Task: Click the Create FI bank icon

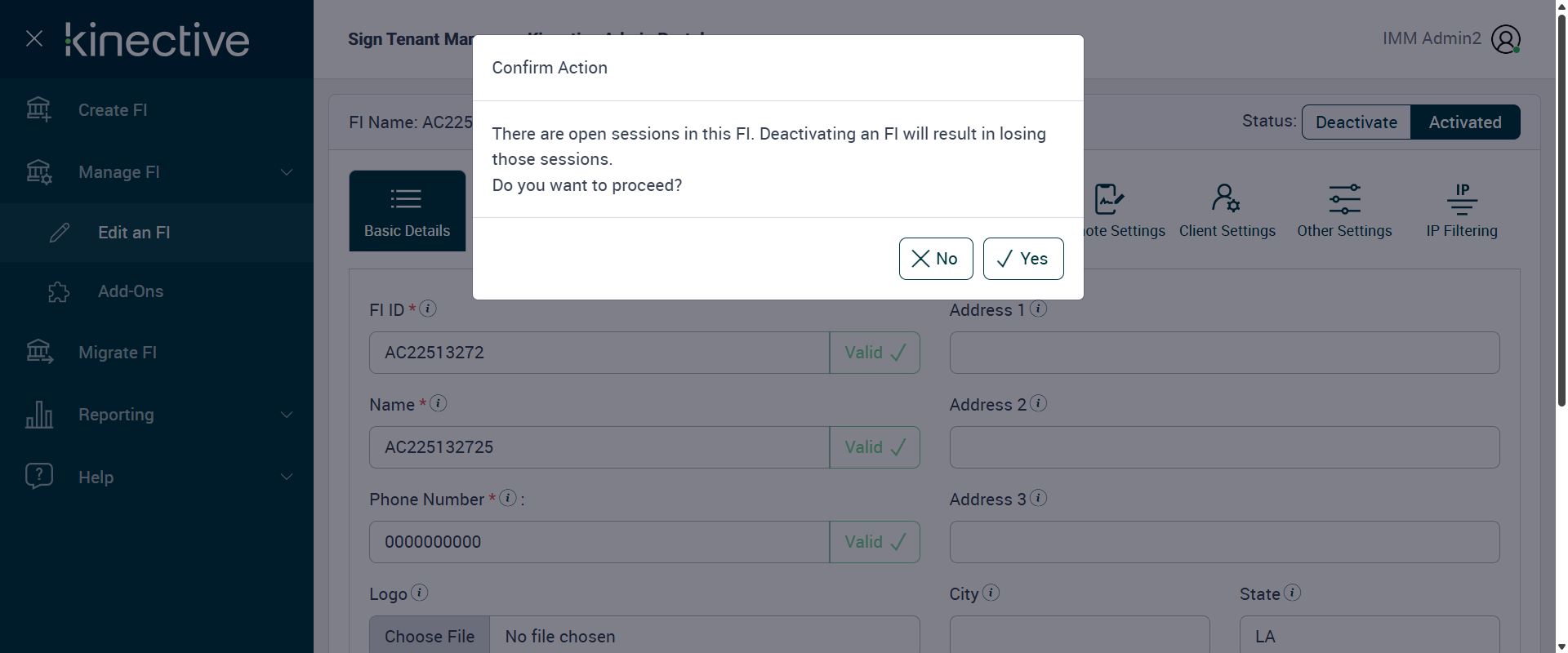Action: pyautogui.click(x=38, y=109)
